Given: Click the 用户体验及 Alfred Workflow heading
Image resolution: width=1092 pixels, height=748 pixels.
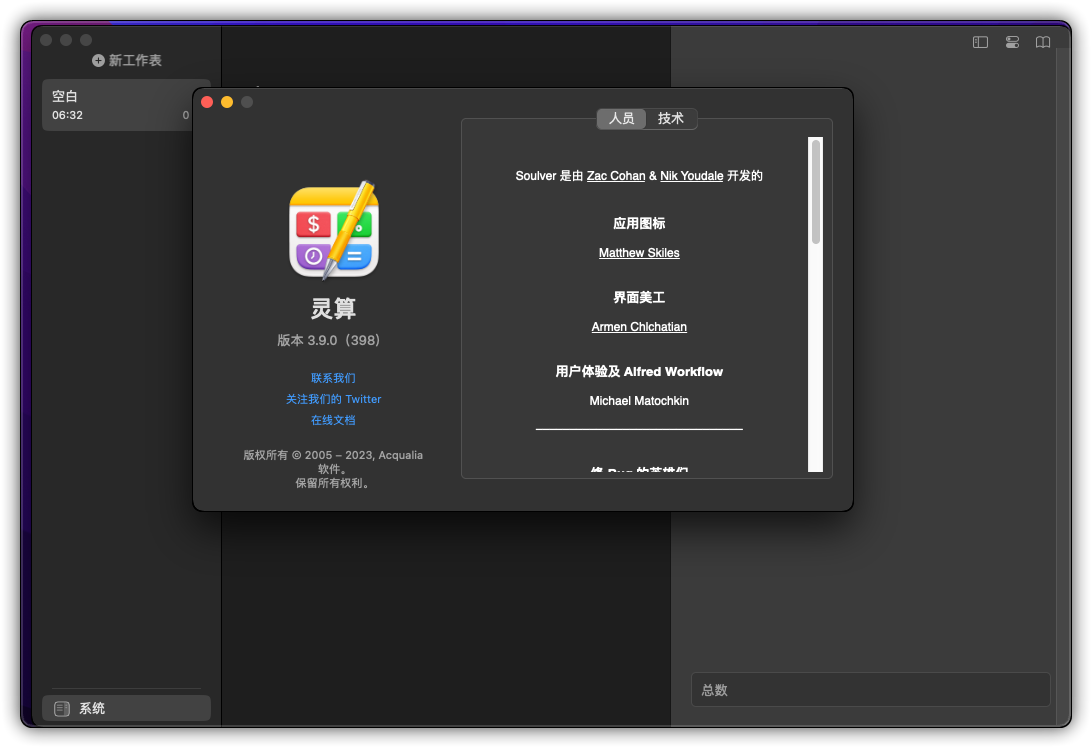Looking at the screenshot, I should point(639,371).
